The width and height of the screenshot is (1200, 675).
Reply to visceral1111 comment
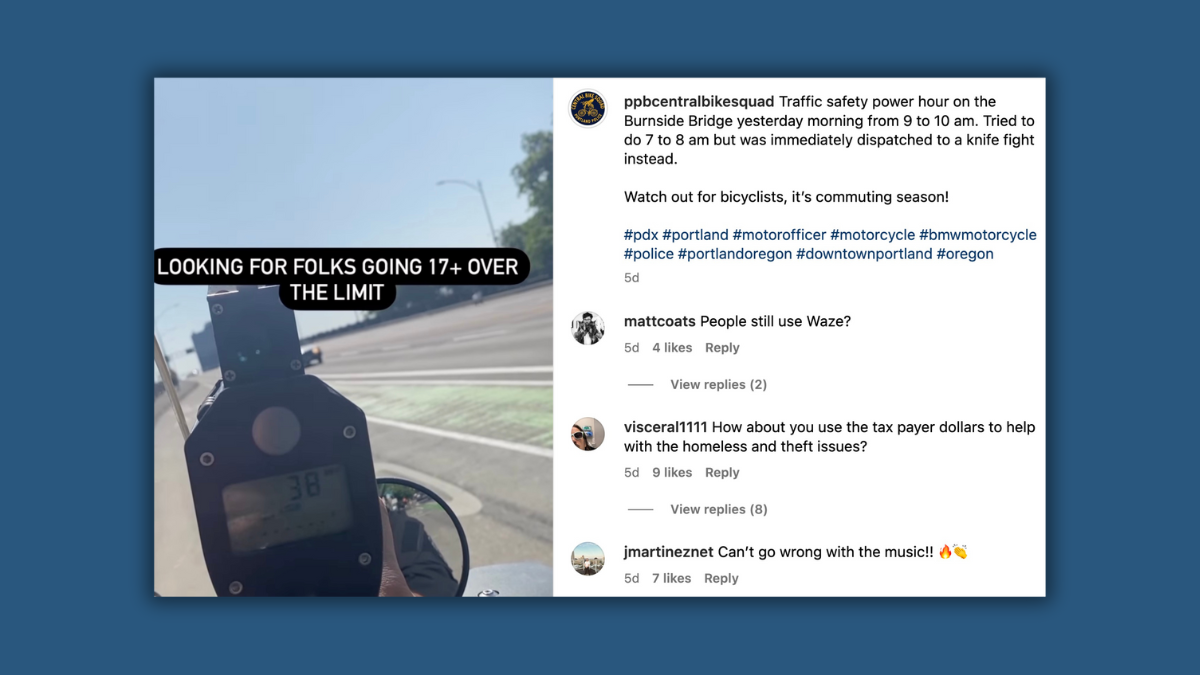(722, 473)
